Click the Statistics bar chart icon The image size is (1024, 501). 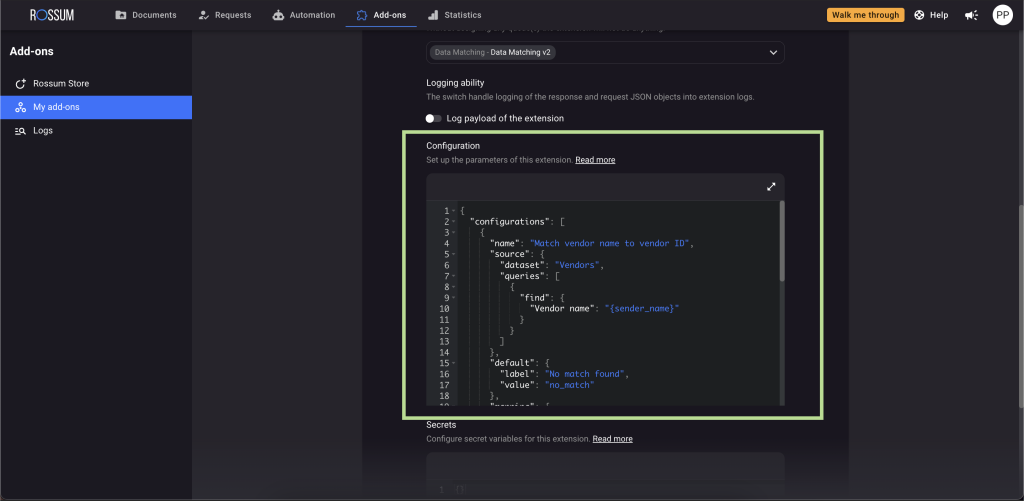tap(433, 15)
